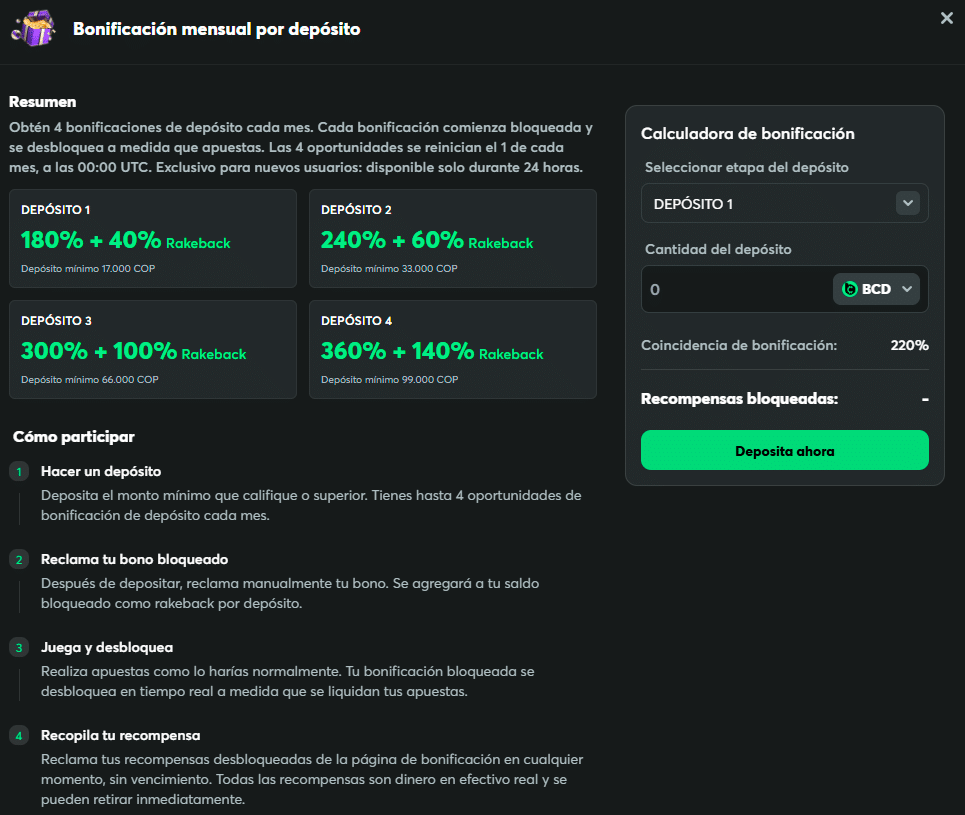Click the purple gift box icon
The height and width of the screenshot is (815, 965).
coord(34,28)
